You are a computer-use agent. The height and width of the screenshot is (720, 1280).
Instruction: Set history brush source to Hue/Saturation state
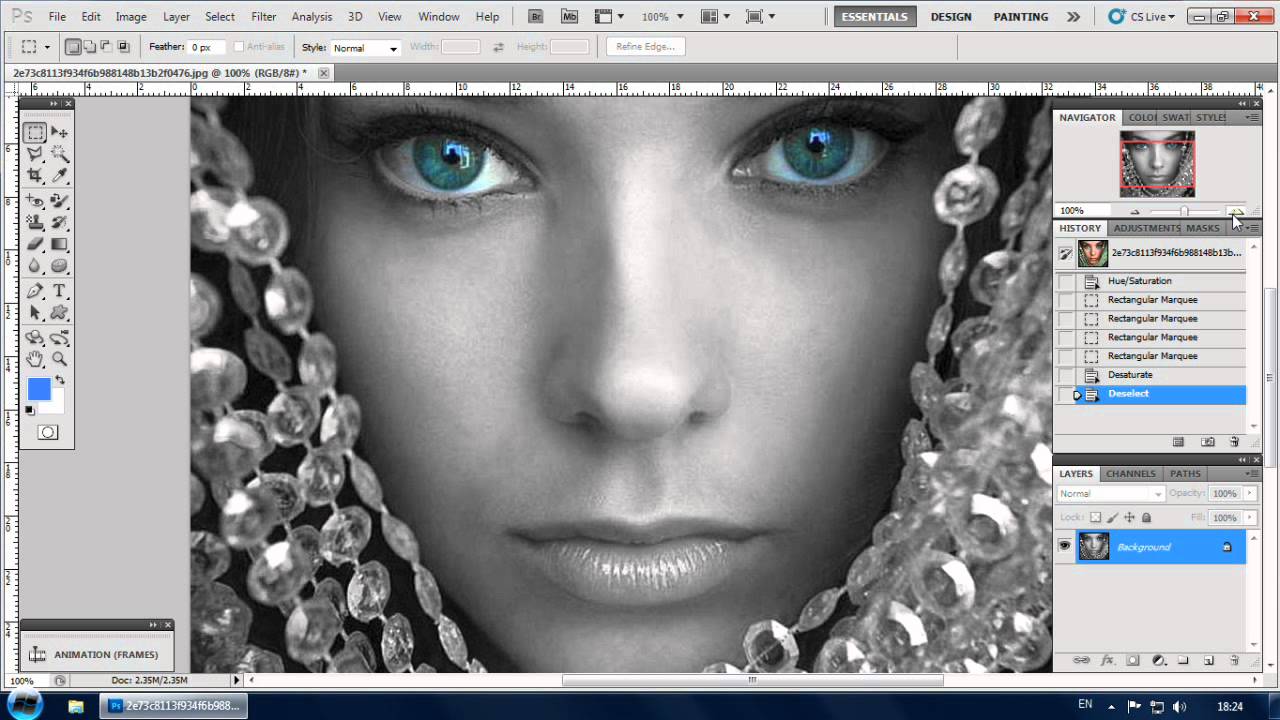tap(1065, 281)
